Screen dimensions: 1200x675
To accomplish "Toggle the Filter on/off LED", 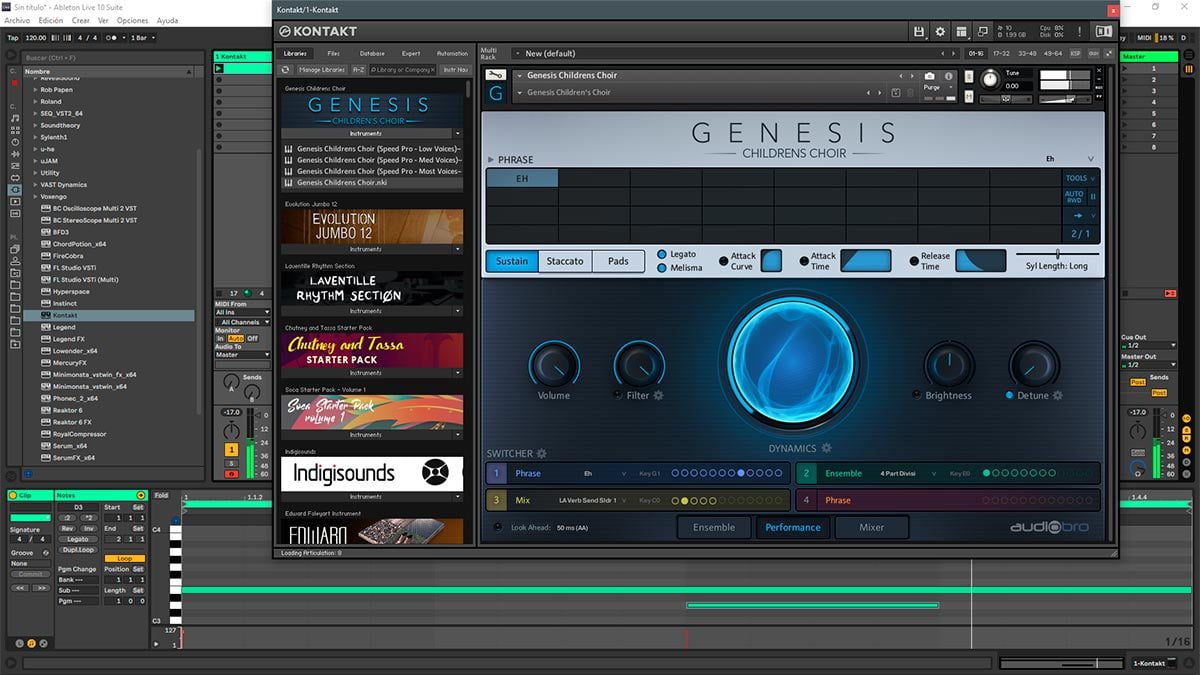I will (618, 395).
